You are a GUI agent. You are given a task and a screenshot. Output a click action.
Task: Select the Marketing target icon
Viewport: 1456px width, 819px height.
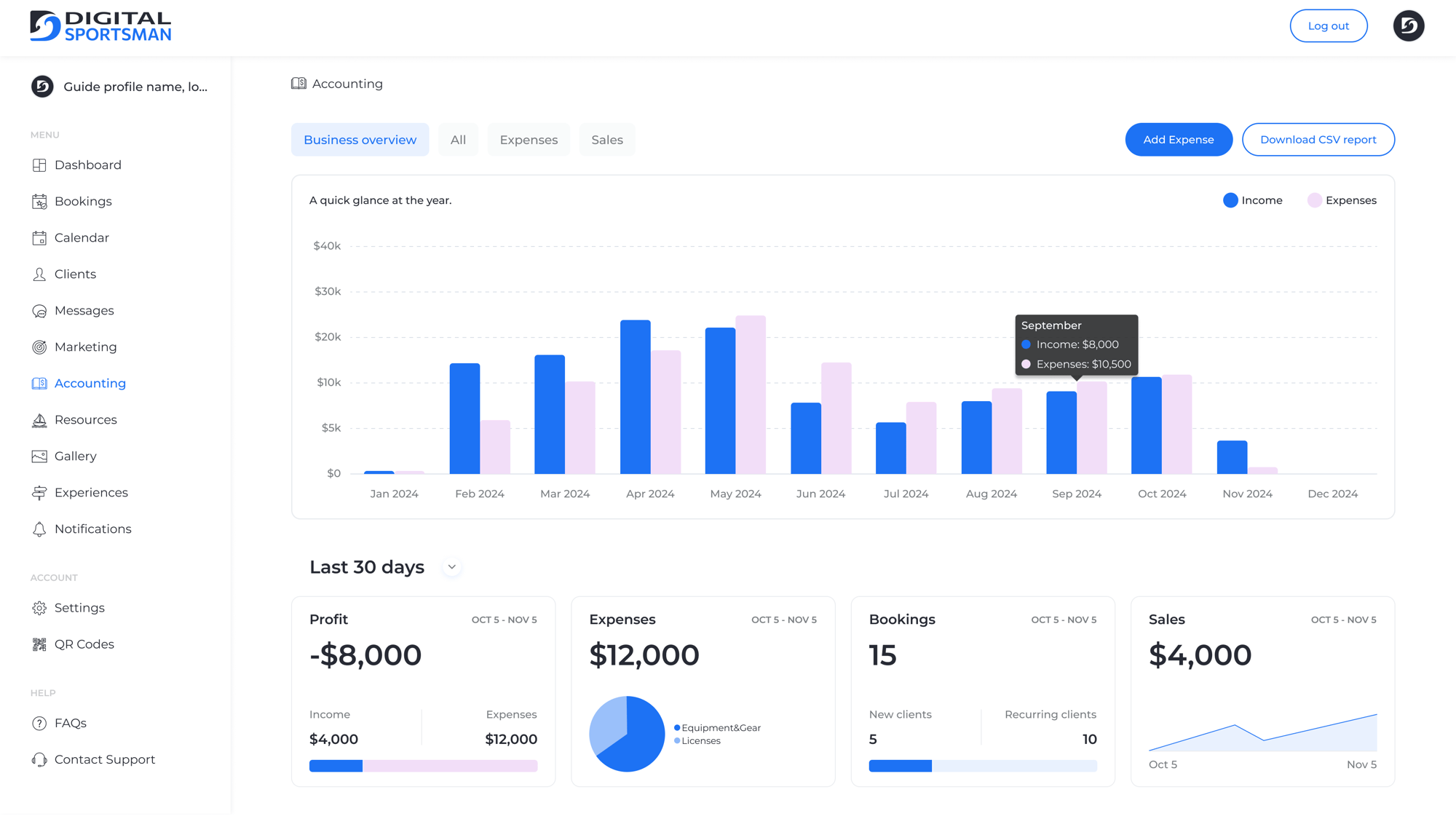[x=39, y=347]
